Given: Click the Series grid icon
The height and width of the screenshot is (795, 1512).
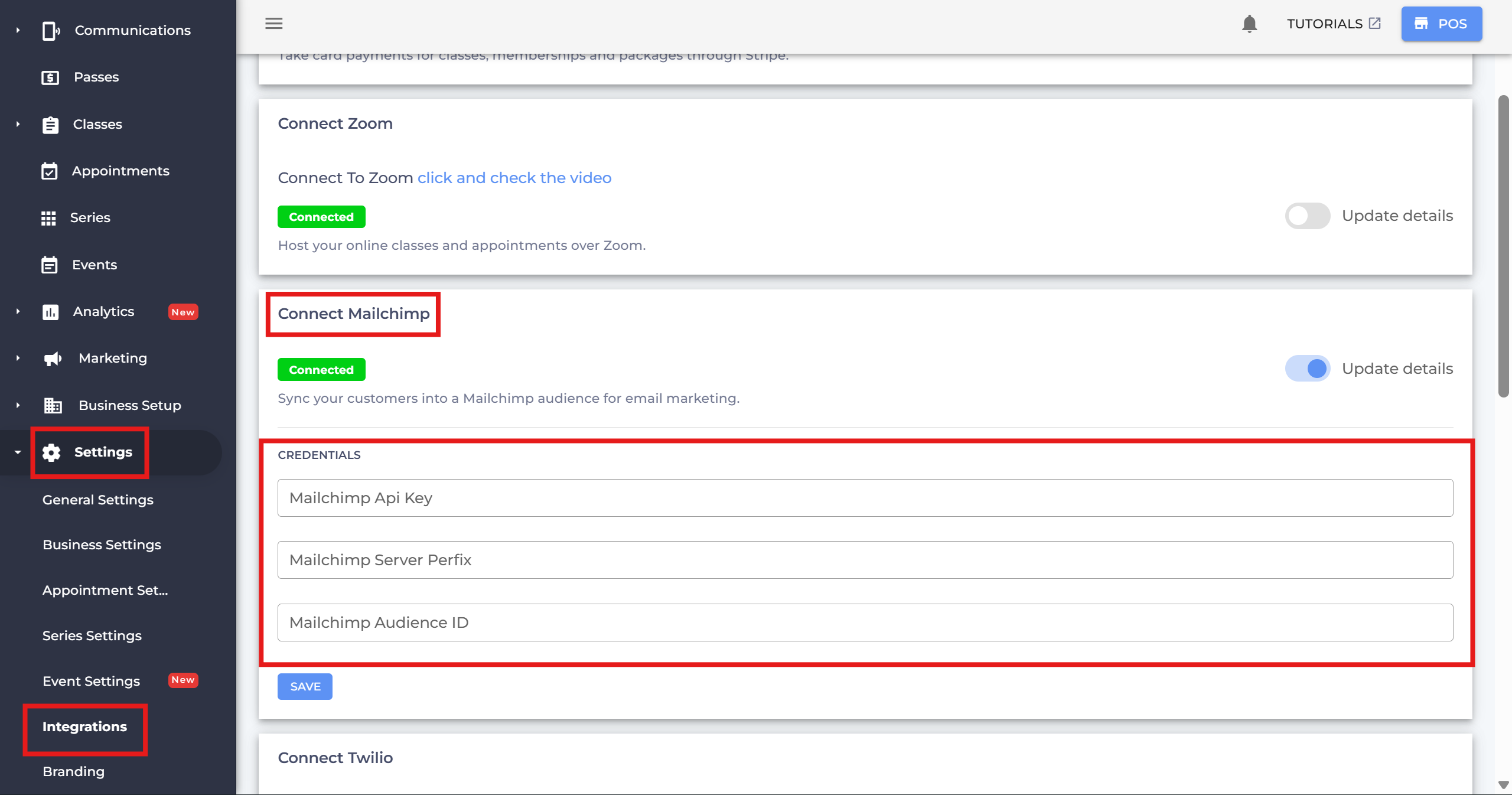Looking at the screenshot, I should click(x=48, y=218).
